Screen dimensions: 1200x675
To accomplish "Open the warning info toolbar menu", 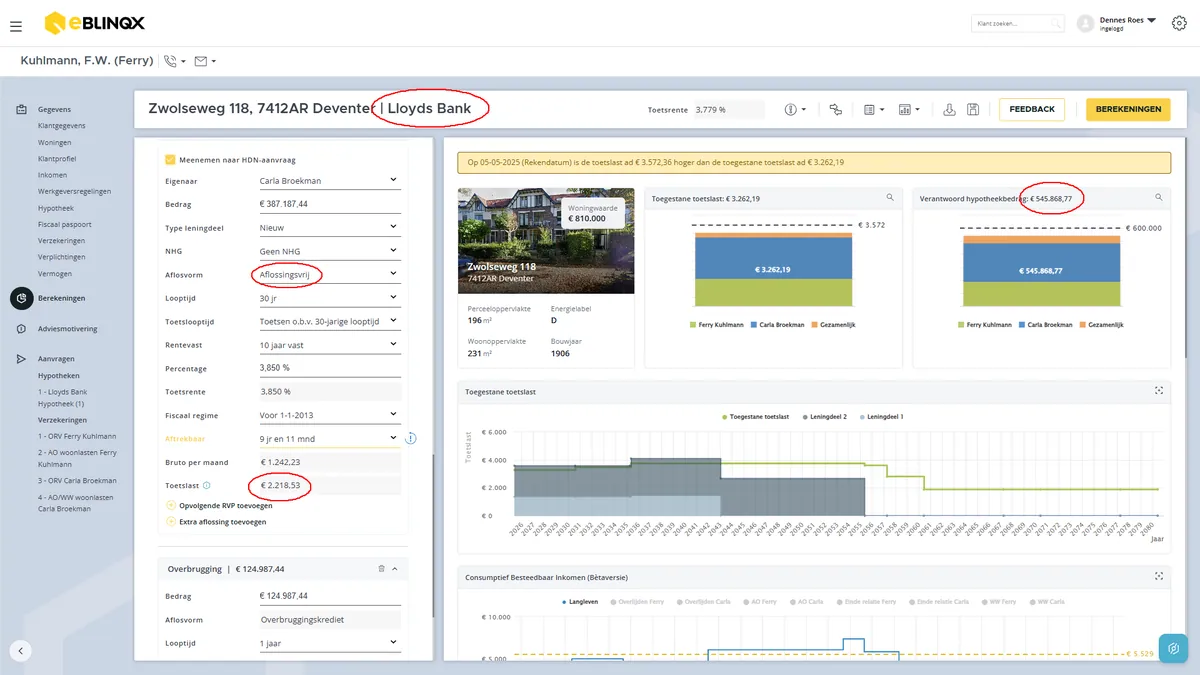I will (x=796, y=109).
